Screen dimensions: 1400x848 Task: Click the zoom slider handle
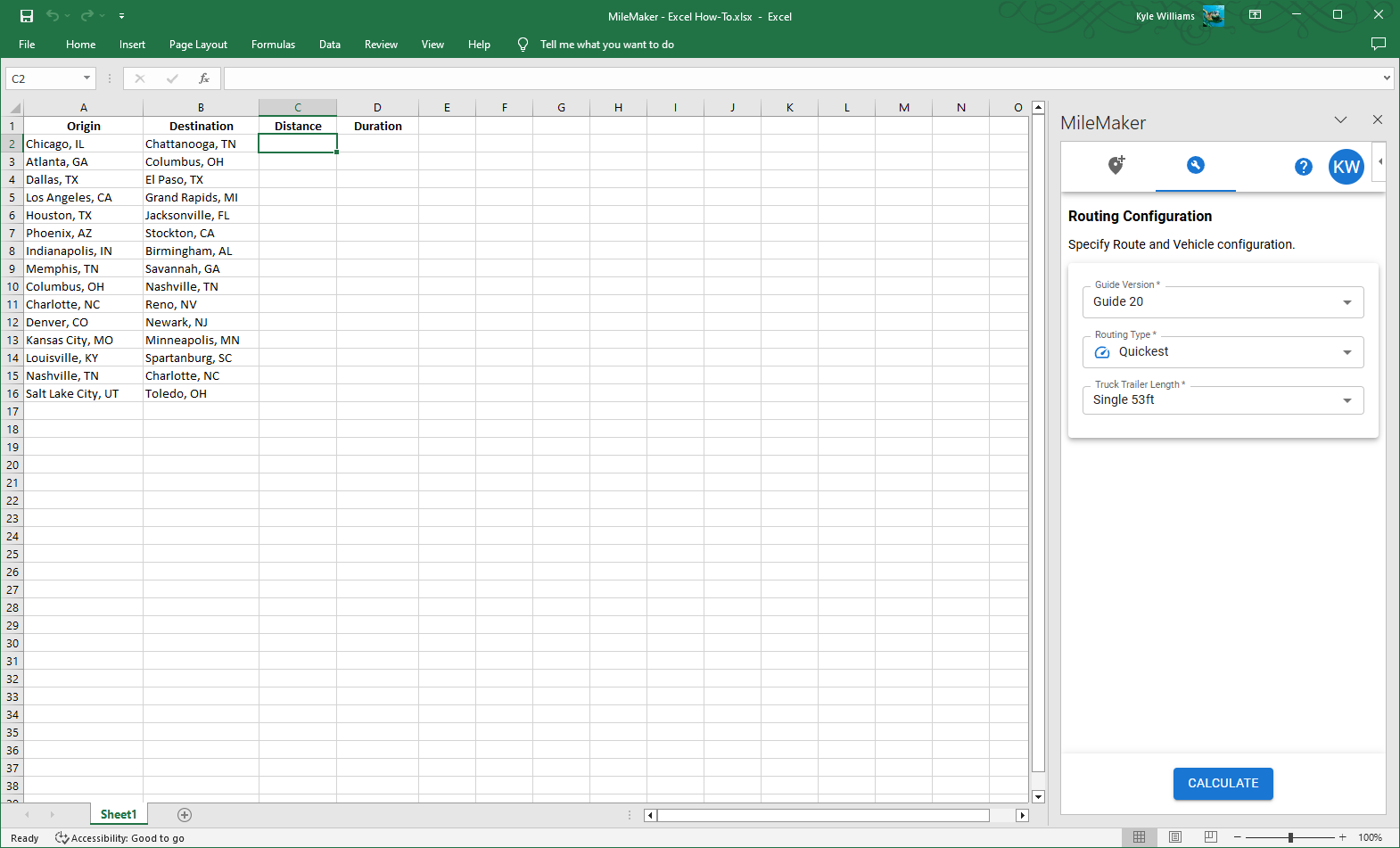(1290, 837)
